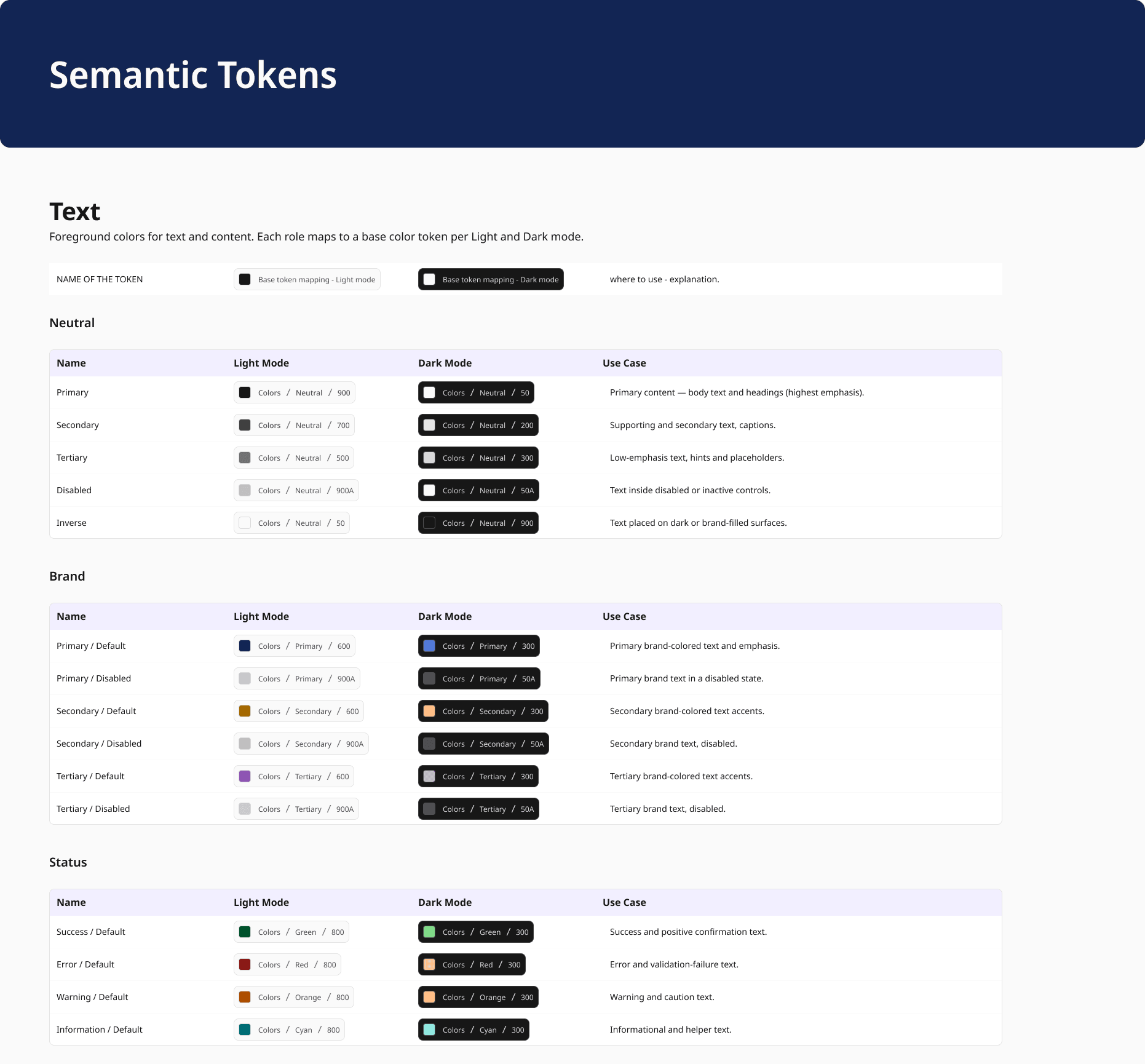
Task: Click the Green 800 color swatch
Action: pos(245,932)
